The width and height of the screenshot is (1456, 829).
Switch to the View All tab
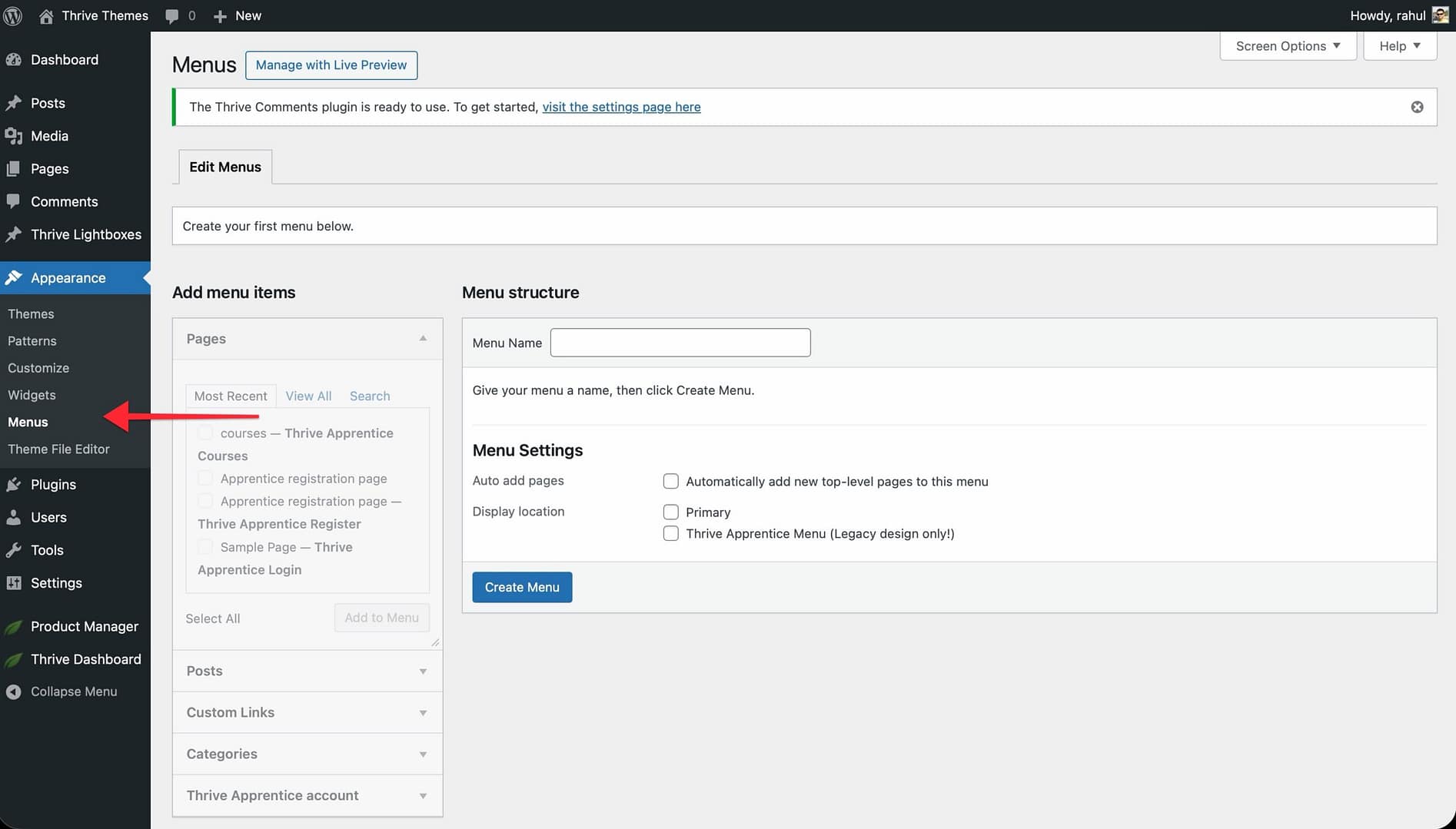point(308,396)
